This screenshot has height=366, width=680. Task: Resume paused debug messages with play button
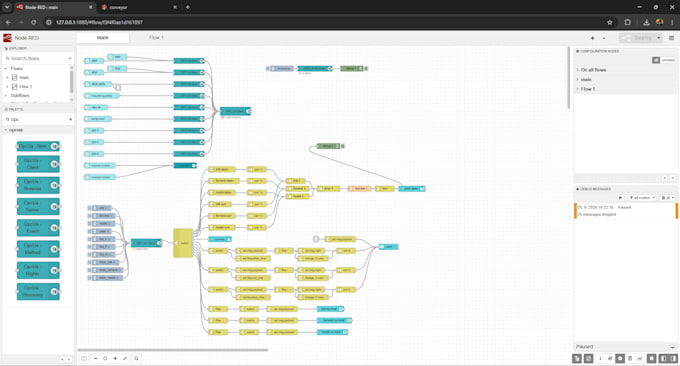pos(620,198)
